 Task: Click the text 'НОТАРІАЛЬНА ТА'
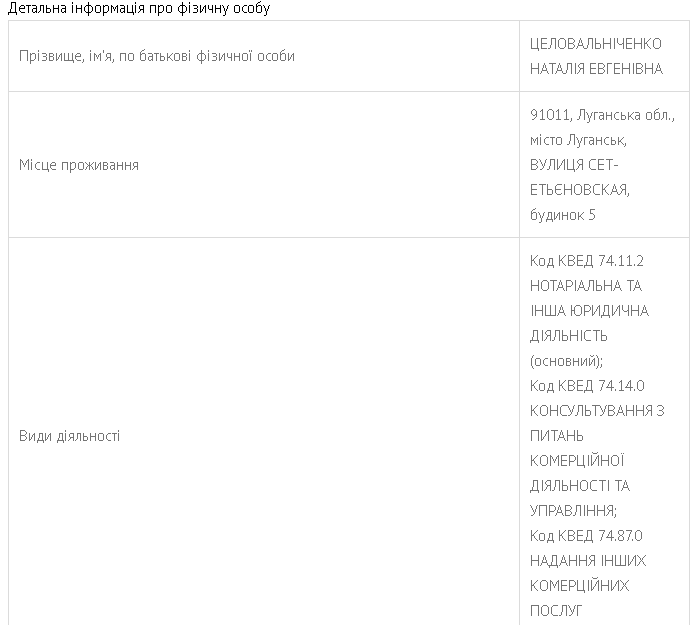(586, 286)
